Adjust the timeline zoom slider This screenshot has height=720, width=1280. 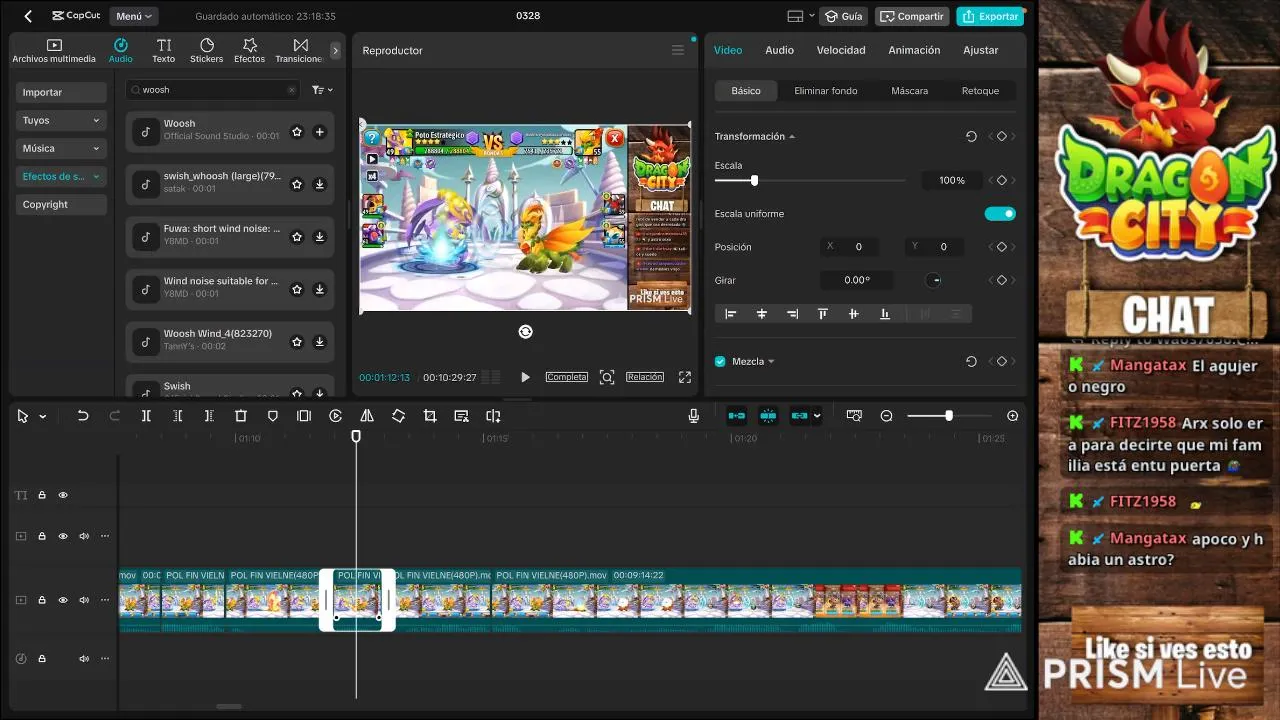[948, 416]
